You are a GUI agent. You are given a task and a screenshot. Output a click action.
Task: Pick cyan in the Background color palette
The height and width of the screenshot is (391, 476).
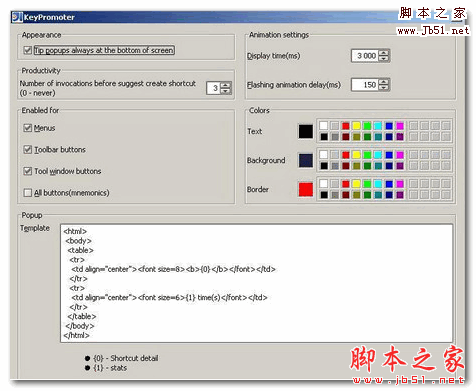[x=378, y=155]
